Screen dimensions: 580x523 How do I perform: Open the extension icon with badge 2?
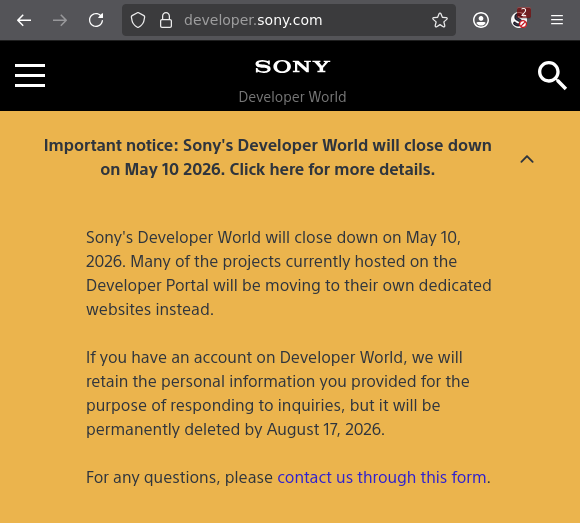click(x=519, y=19)
